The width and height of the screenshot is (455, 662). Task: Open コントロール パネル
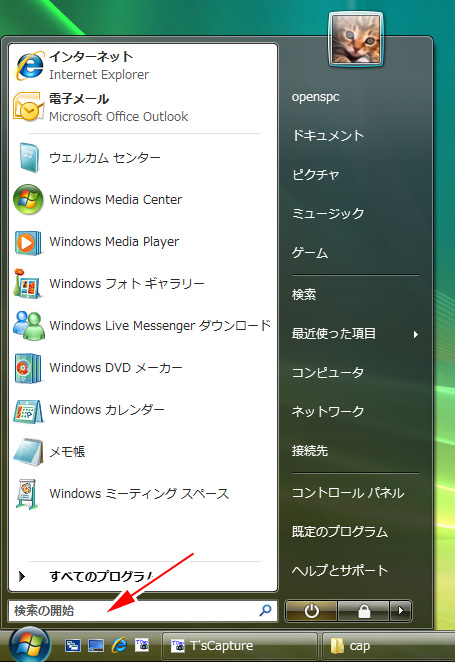(x=348, y=493)
